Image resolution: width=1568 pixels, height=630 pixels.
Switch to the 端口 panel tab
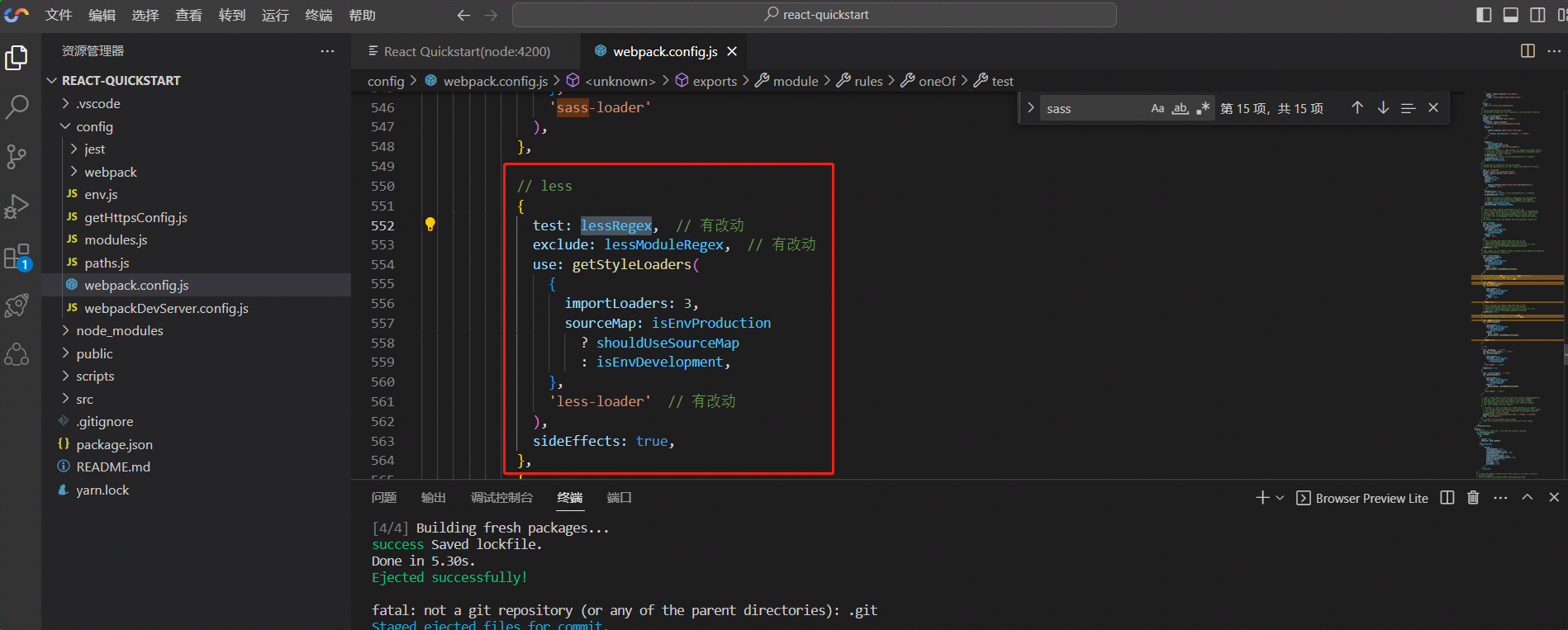tap(619, 497)
